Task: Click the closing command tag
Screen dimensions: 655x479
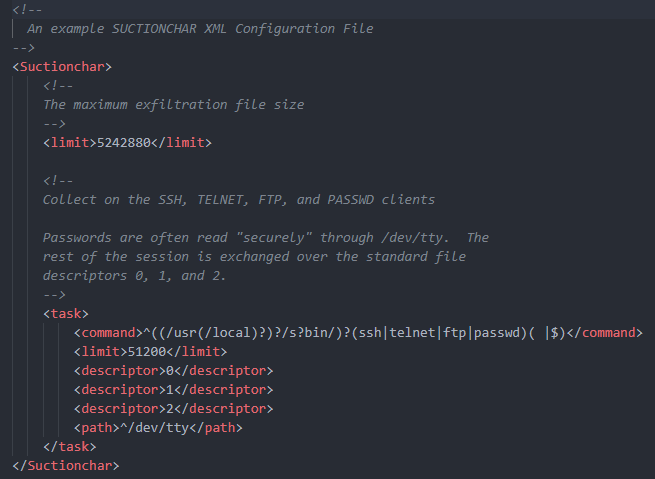Action: coord(605,333)
